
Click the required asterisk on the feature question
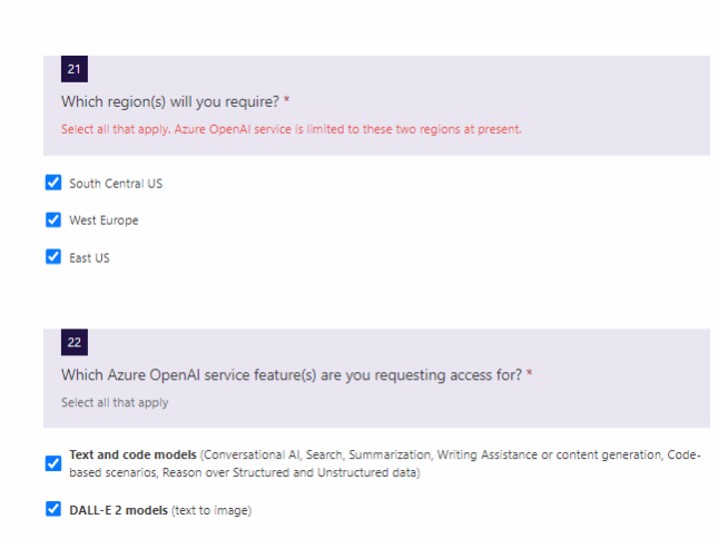[529, 375]
